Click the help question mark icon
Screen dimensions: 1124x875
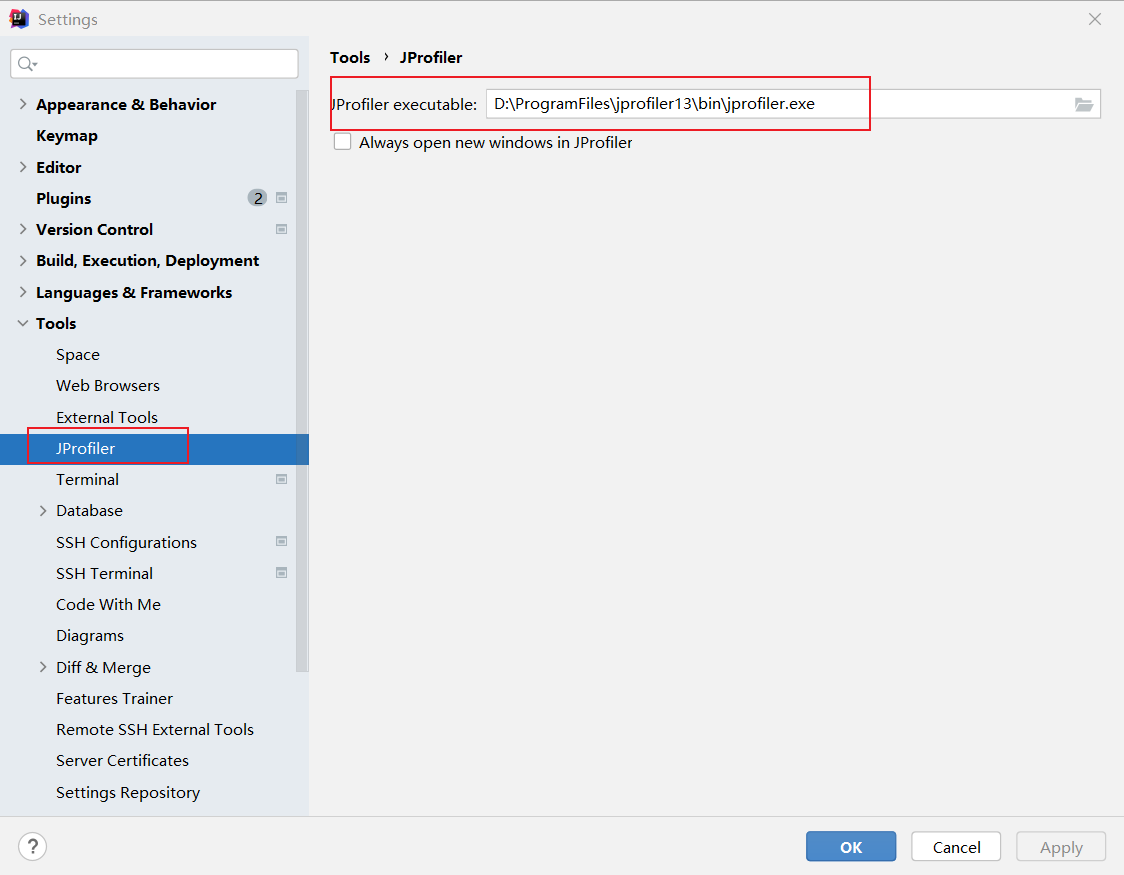tap(32, 847)
